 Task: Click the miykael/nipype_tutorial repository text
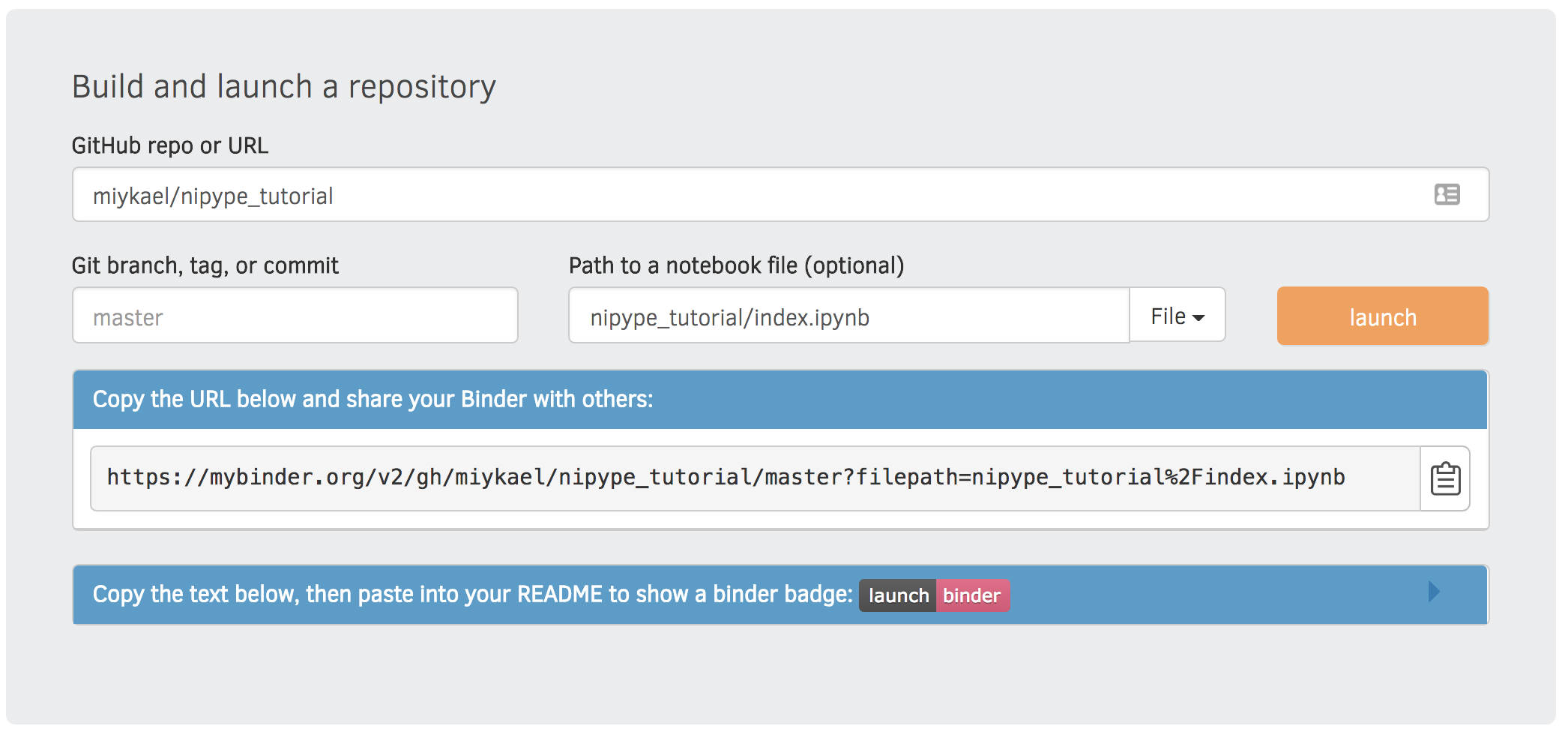[212, 195]
